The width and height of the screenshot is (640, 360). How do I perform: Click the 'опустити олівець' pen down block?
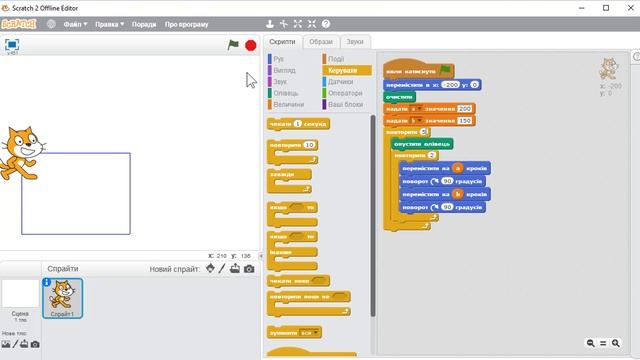point(422,144)
